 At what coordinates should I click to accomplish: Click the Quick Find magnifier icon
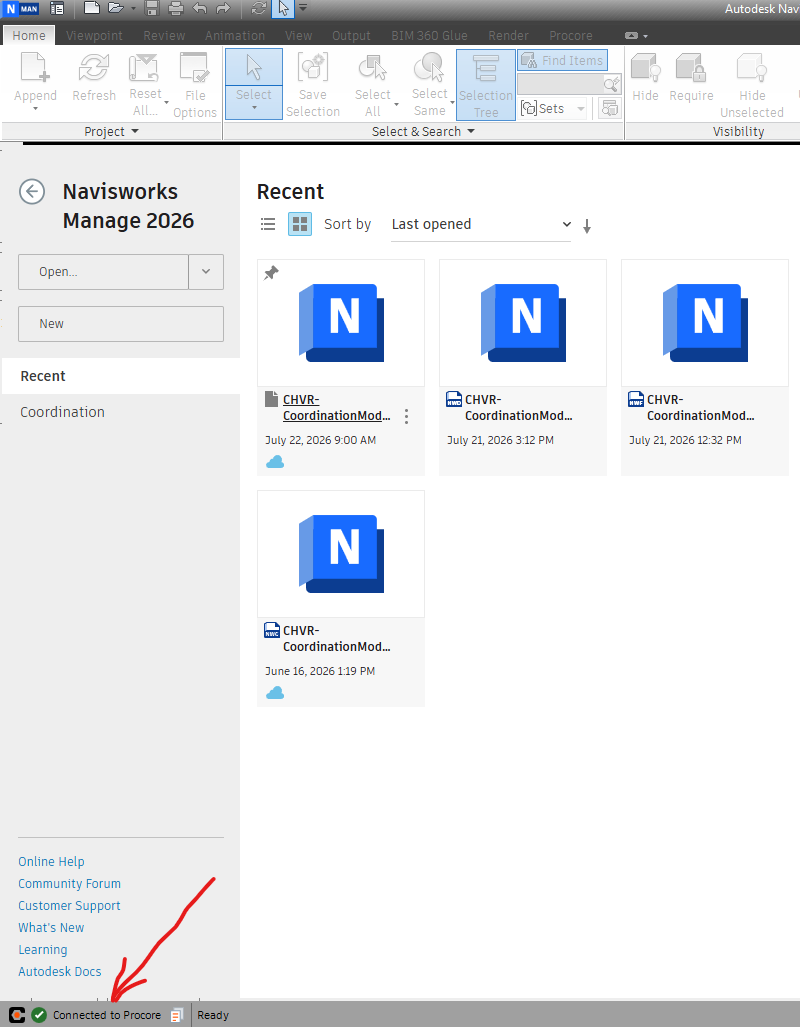click(x=612, y=84)
